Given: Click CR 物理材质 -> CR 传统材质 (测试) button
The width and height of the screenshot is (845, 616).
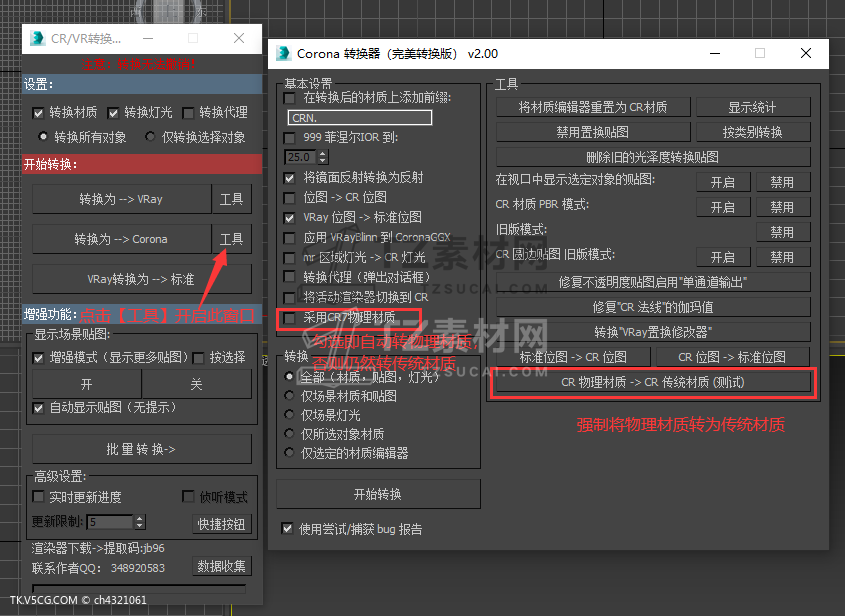Looking at the screenshot, I should [x=653, y=382].
